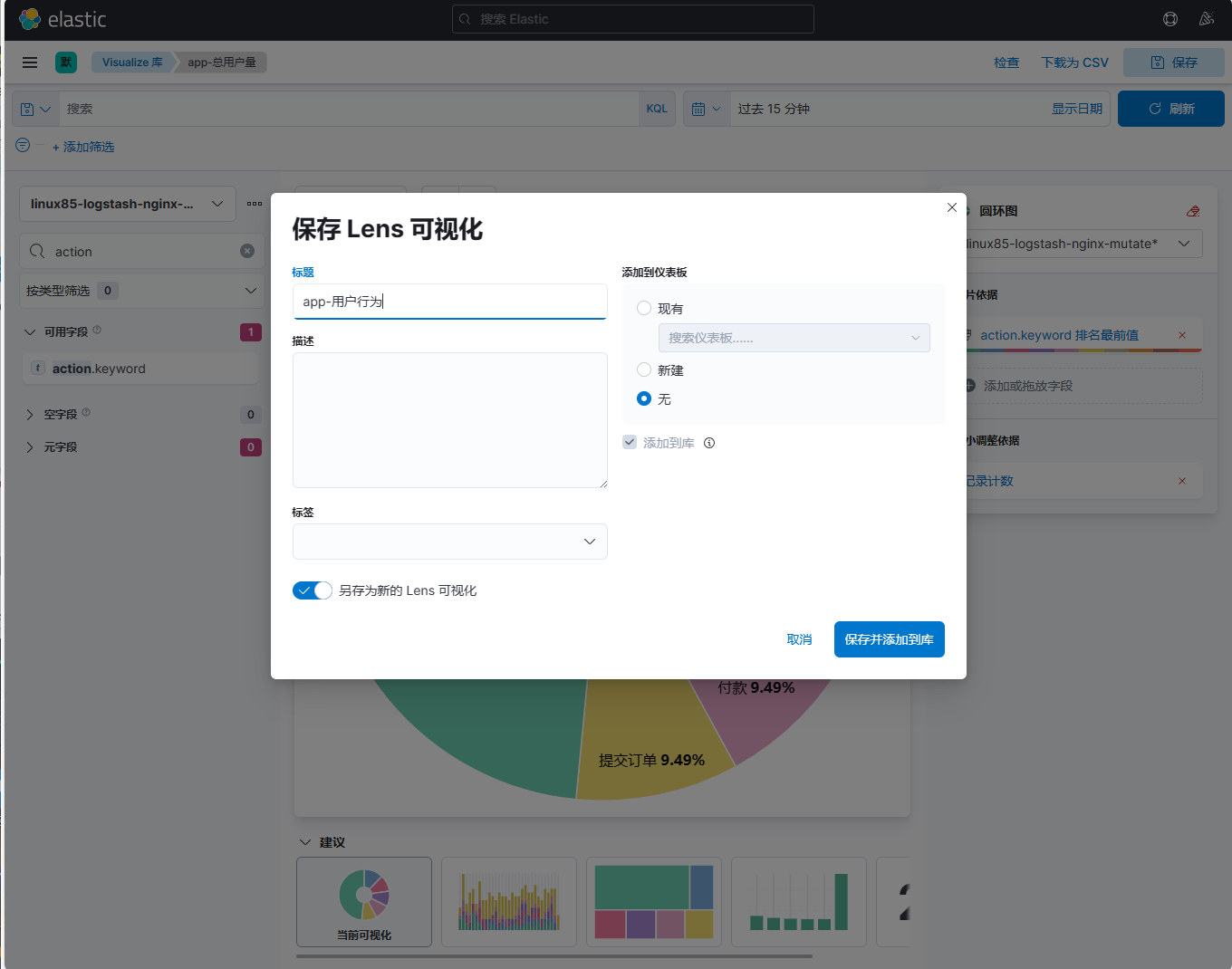Open the newsfeed icon in header
This screenshot has height=969, width=1232.
(x=1206, y=19)
